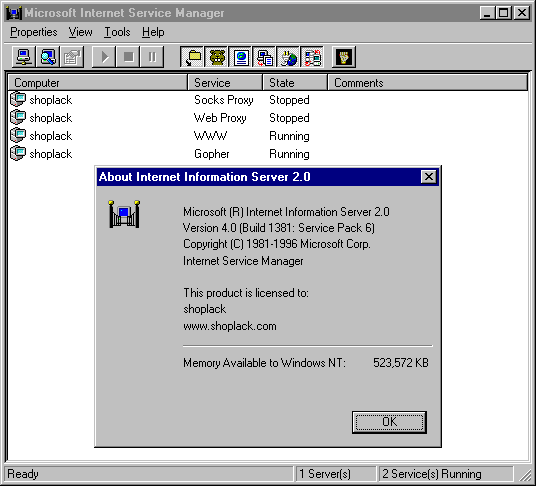Toggle the Gopher view filter icon
Screen dimensions: 536x486
tap(216, 57)
